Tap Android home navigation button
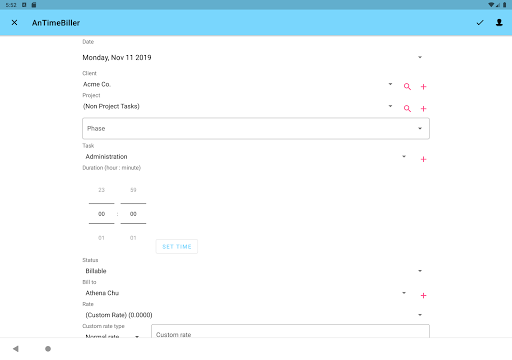 (48, 349)
